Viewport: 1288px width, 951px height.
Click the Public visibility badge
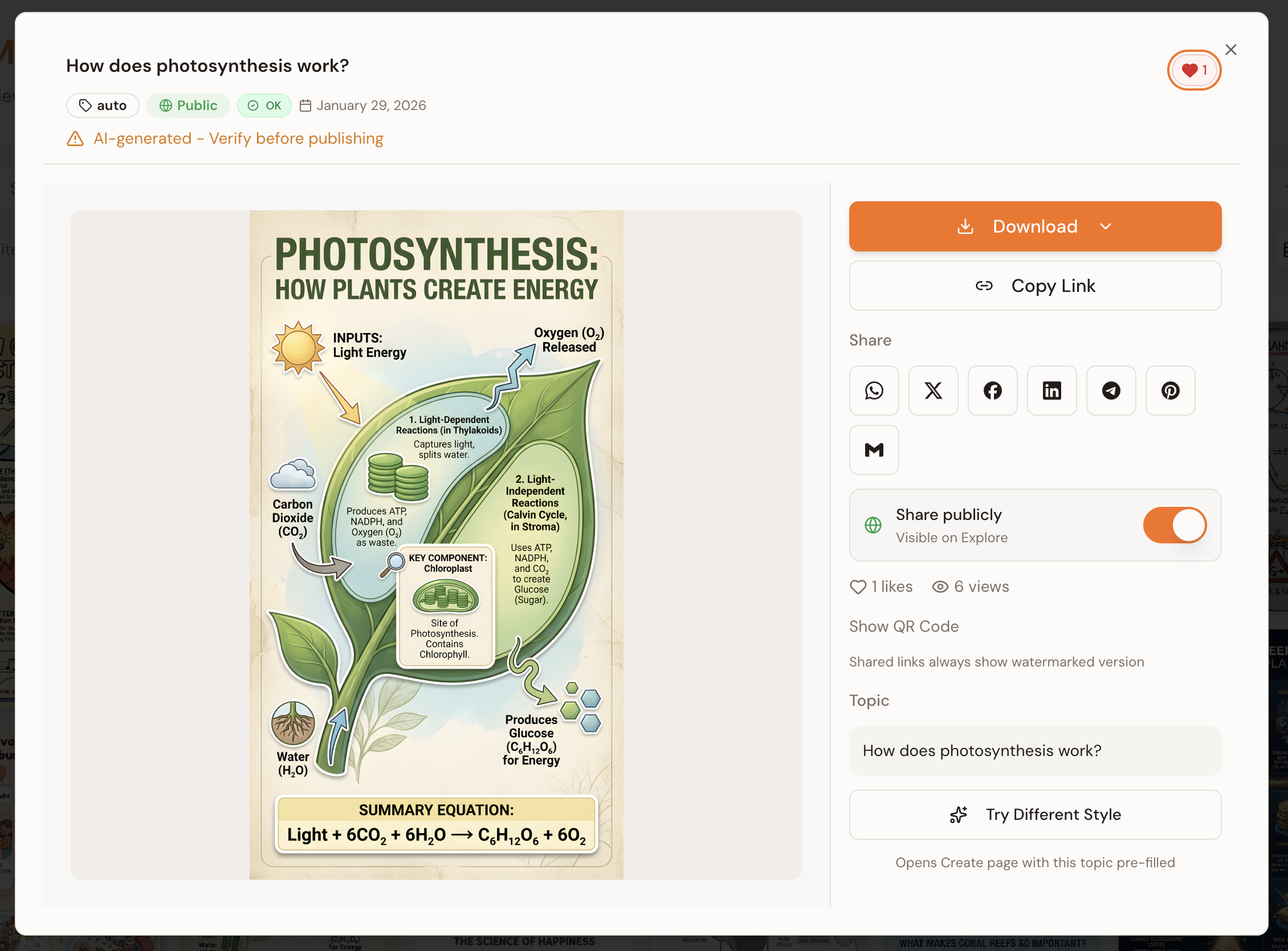click(x=188, y=105)
